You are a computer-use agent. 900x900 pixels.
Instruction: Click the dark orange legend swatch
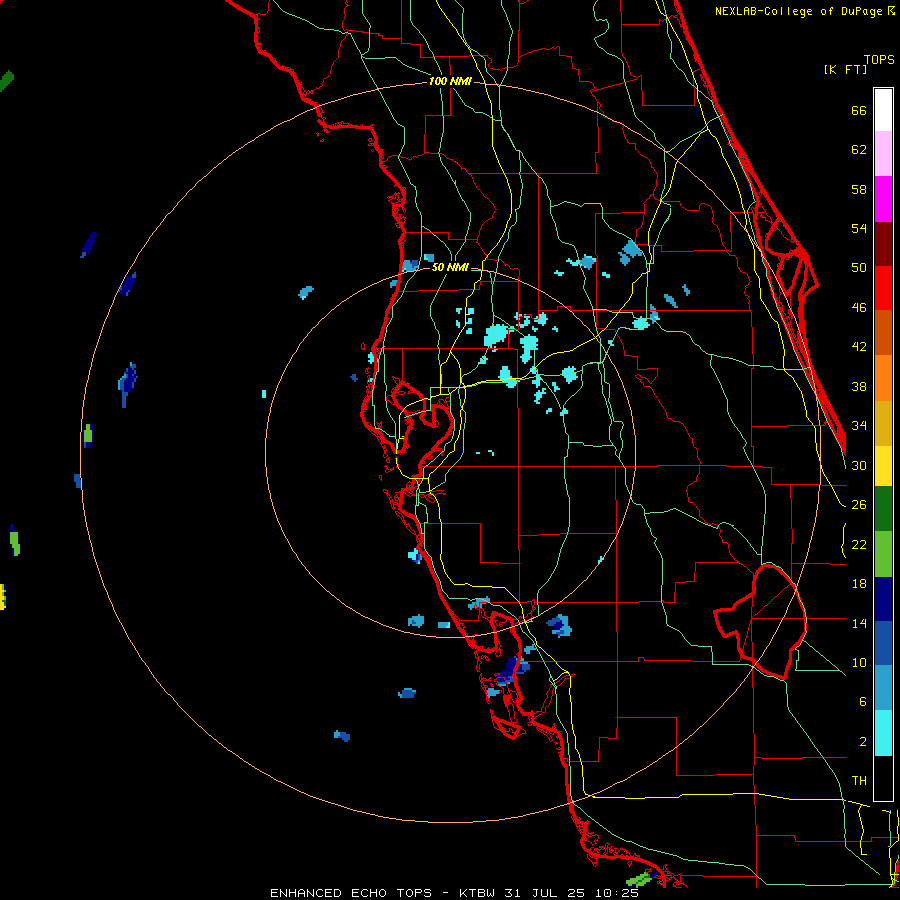[x=883, y=333]
